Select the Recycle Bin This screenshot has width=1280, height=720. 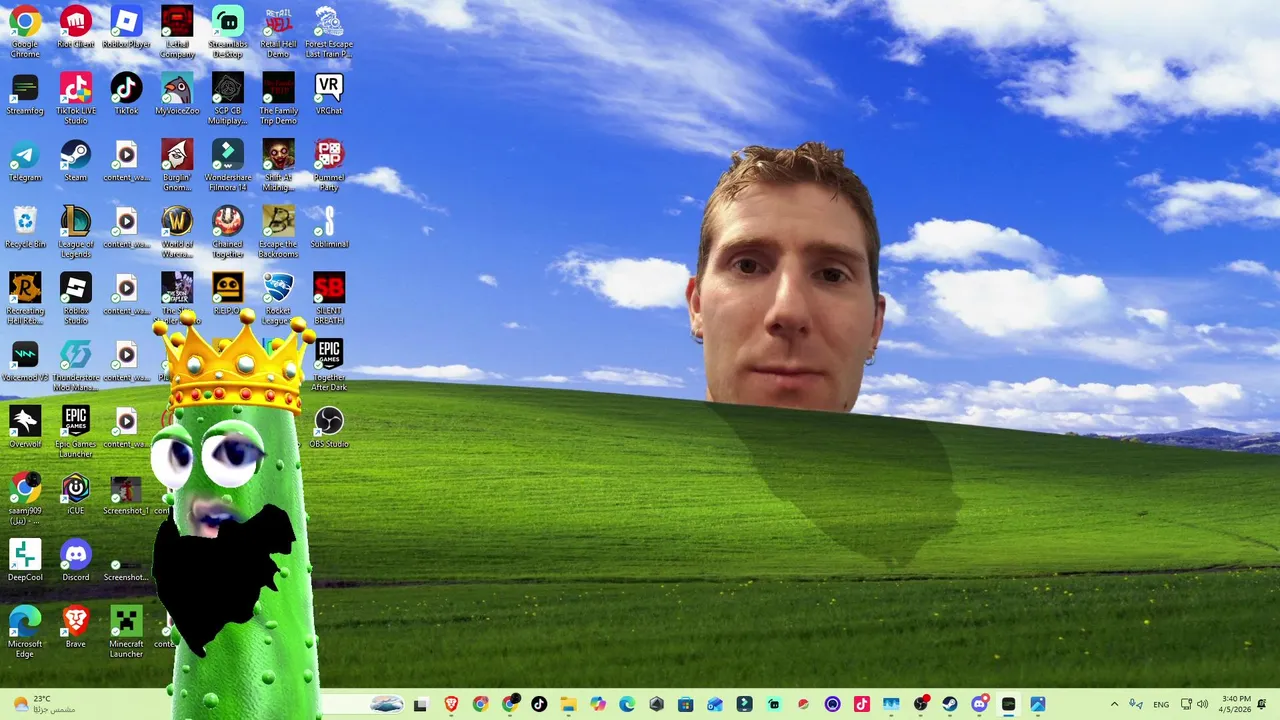point(25,228)
